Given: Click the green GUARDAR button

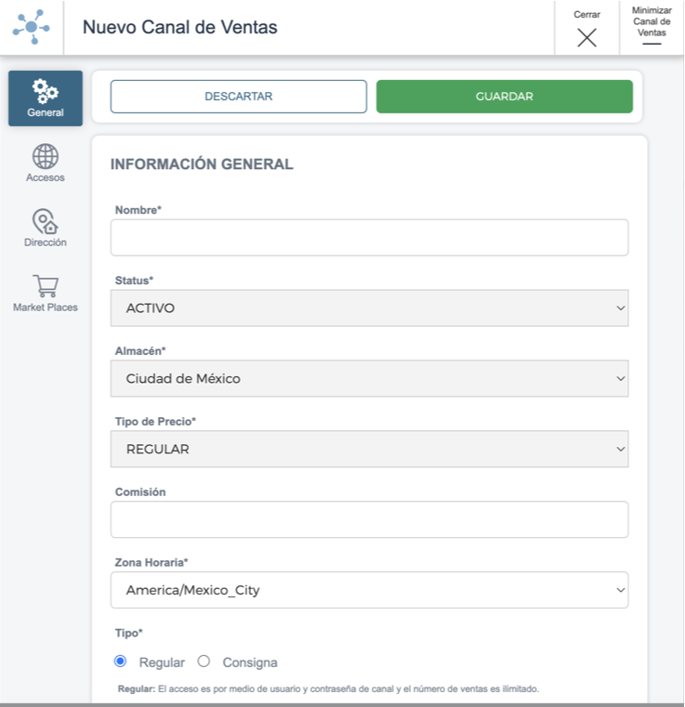Looking at the screenshot, I should 505,96.
